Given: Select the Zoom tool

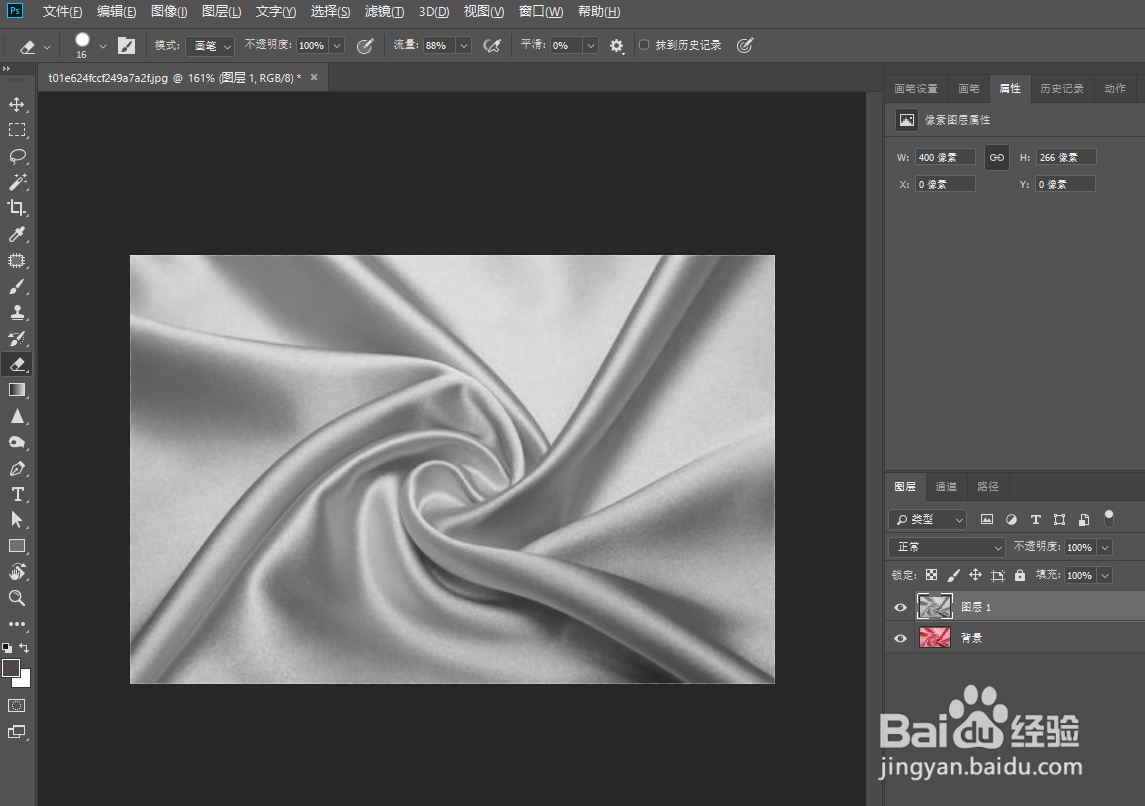Looking at the screenshot, I should 17,598.
